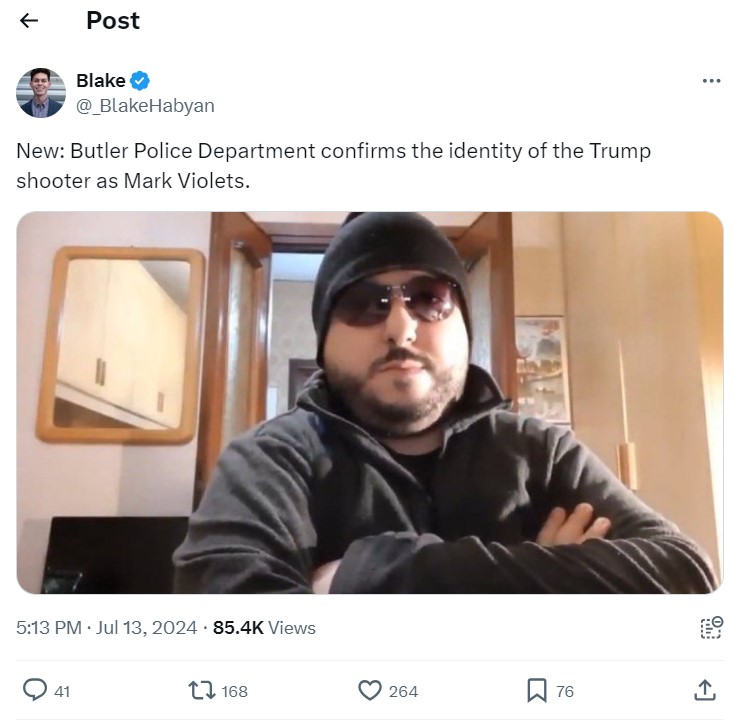Click the reply speech bubble icon
The height and width of the screenshot is (723, 733).
pos(35,690)
